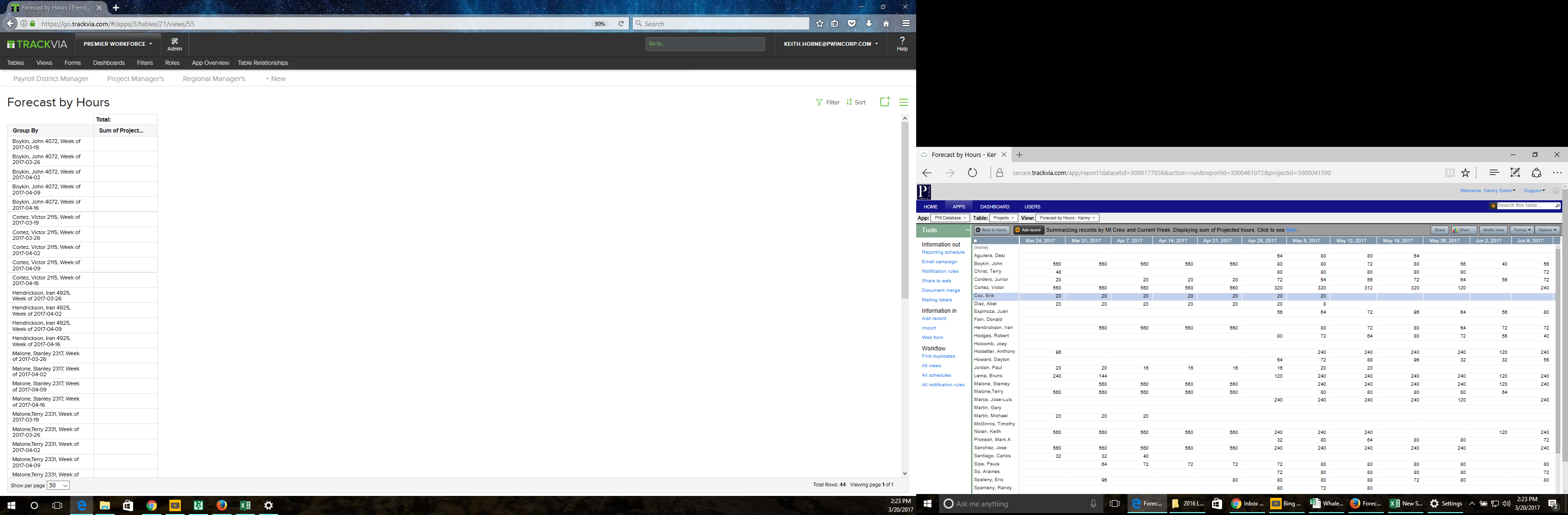The width and height of the screenshot is (1568, 515).
Task: Collapse the Tools sidebar panel
Action: (x=967, y=230)
